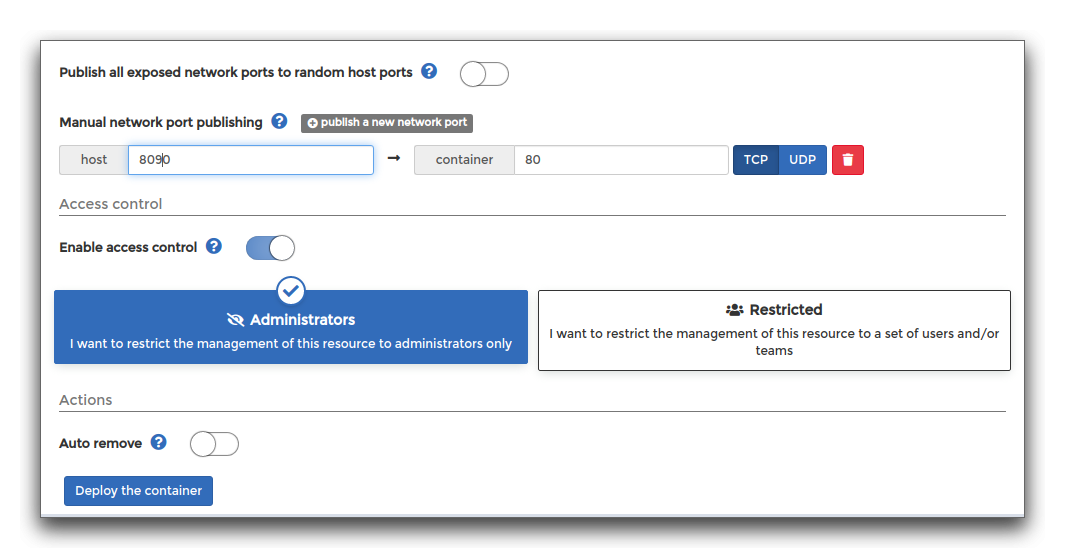Viewport: 1065px width, 558px height.
Task: Focus the host port input field
Action: (x=251, y=160)
